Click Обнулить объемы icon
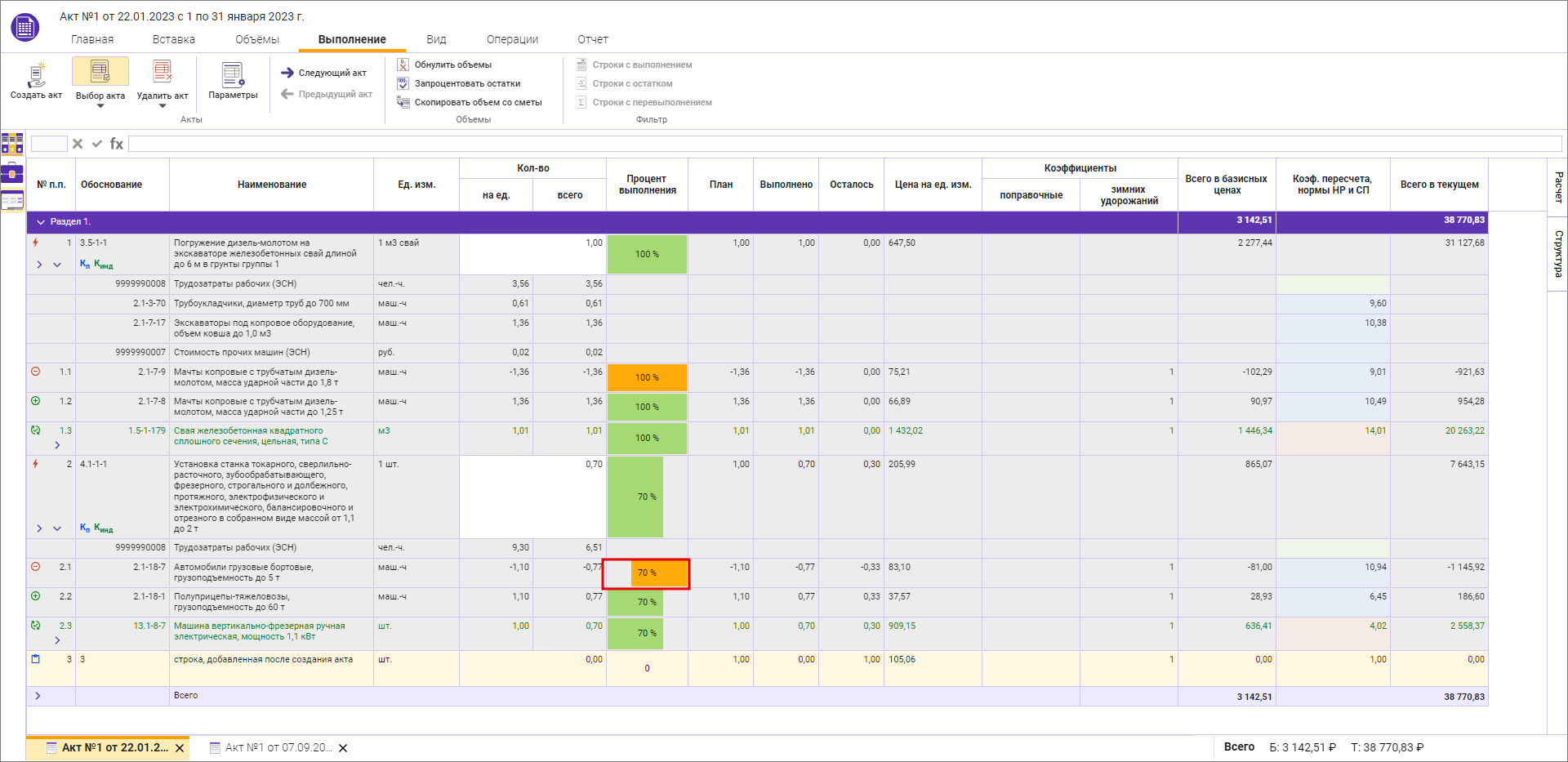1568x762 pixels. pyautogui.click(x=403, y=65)
